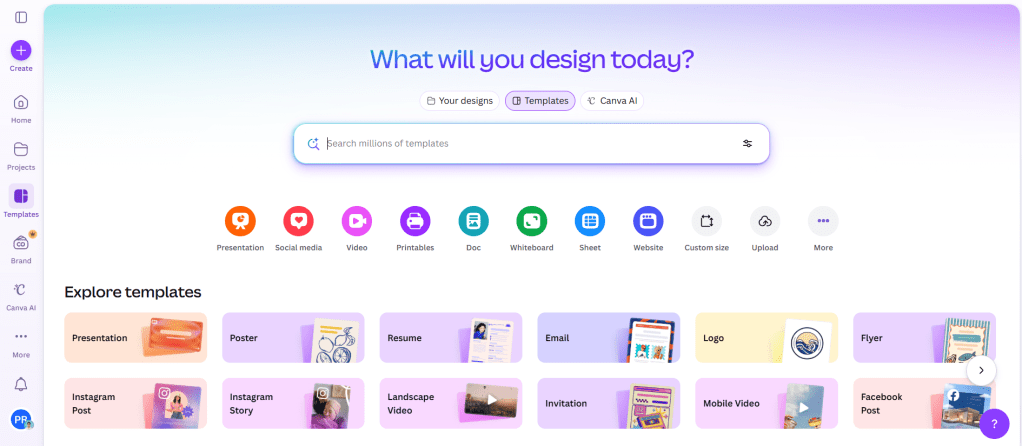
Task: Select the Video design icon
Action: 357,222
